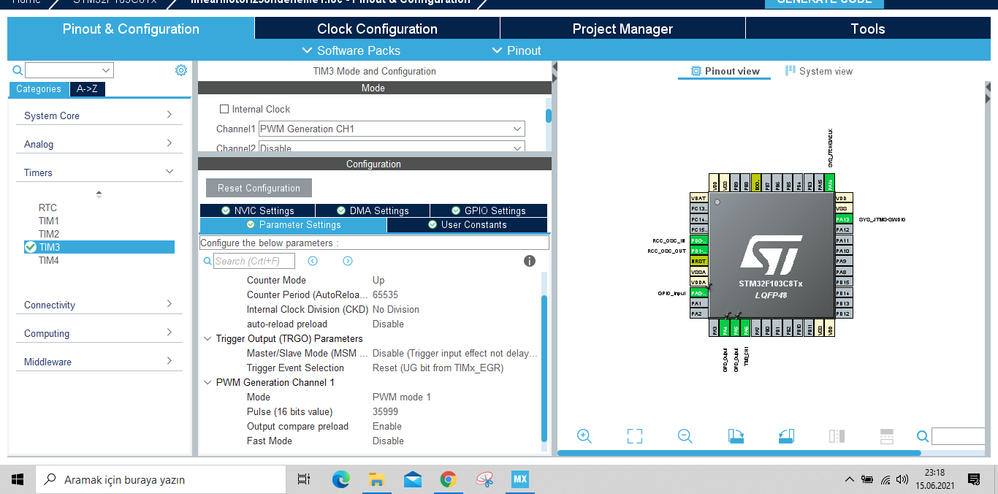Expand the Middleware category
The image size is (998, 494).
pos(99,362)
